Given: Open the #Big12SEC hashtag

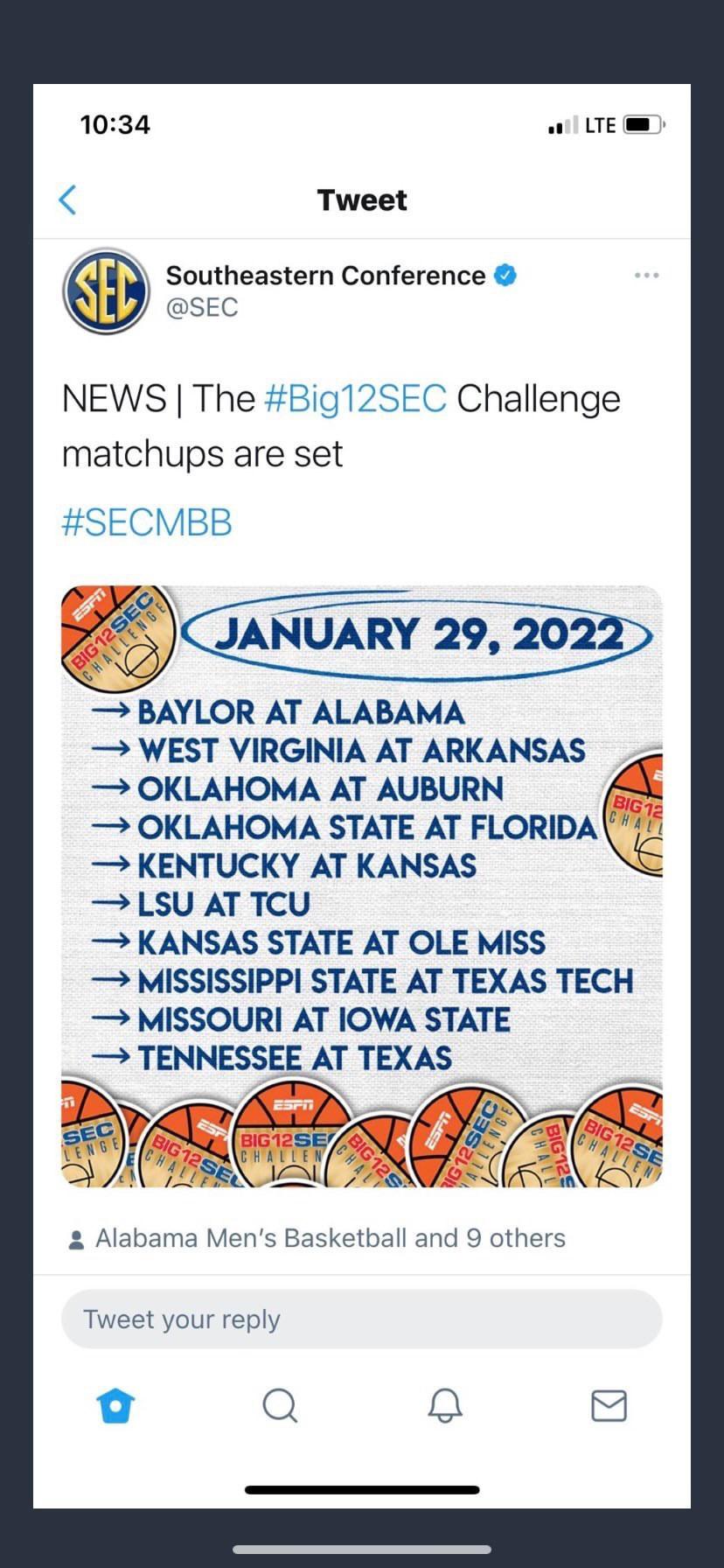Looking at the screenshot, I should coord(355,399).
